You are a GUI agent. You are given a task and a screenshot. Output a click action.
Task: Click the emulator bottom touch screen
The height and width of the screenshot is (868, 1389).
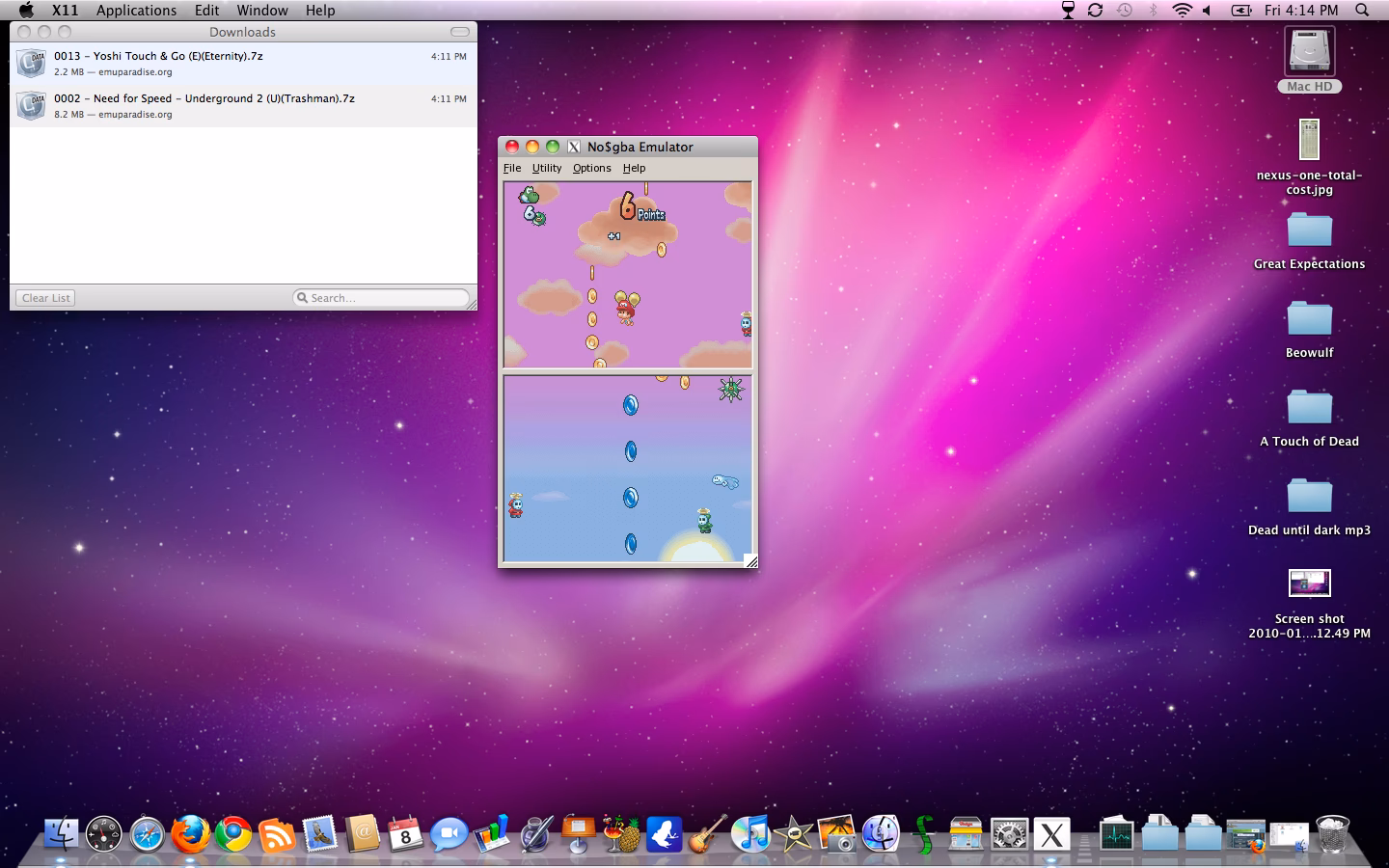pyautogui.click(x=627, y=469)
